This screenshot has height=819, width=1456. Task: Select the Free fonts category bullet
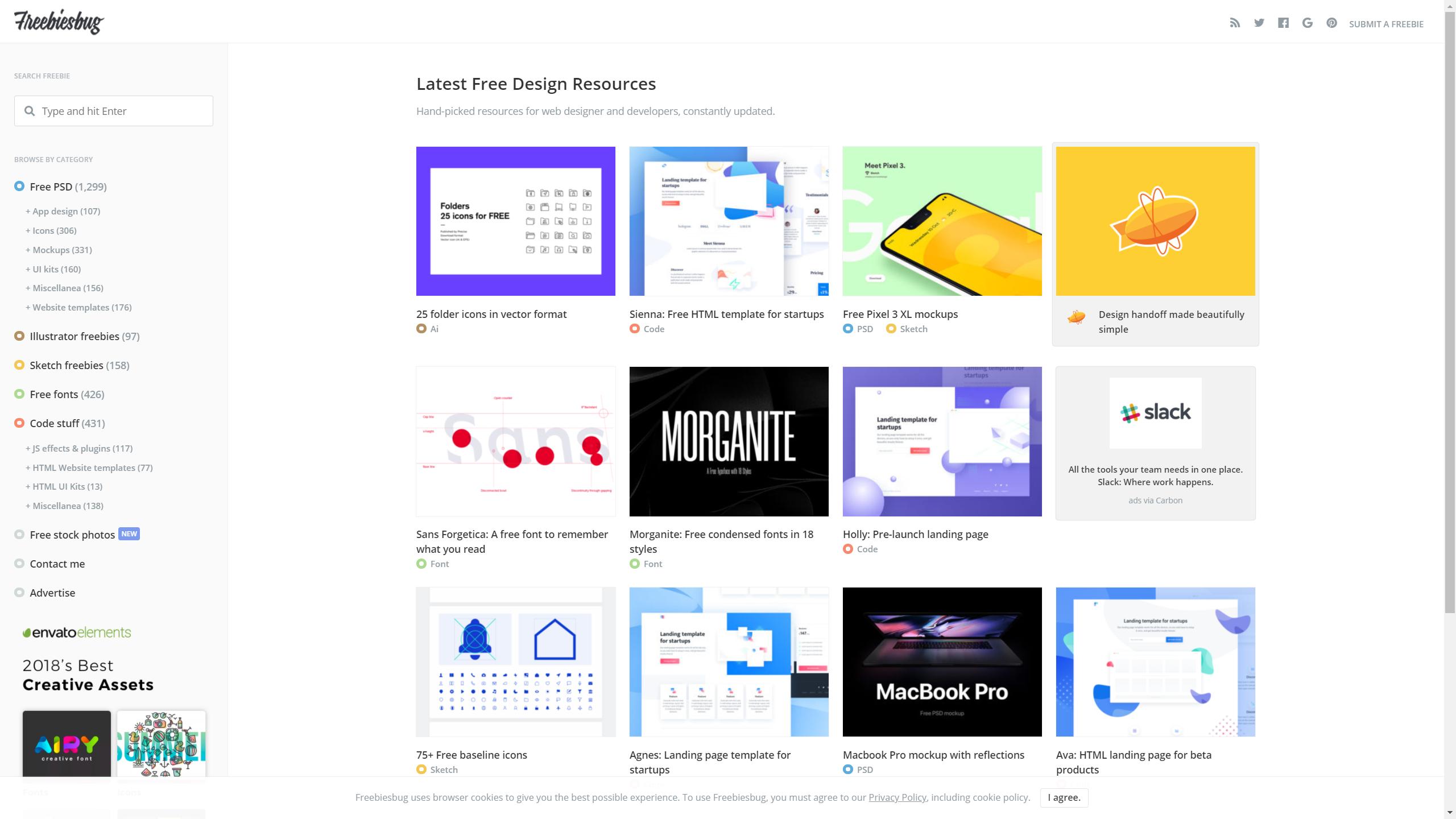(19, 394)
